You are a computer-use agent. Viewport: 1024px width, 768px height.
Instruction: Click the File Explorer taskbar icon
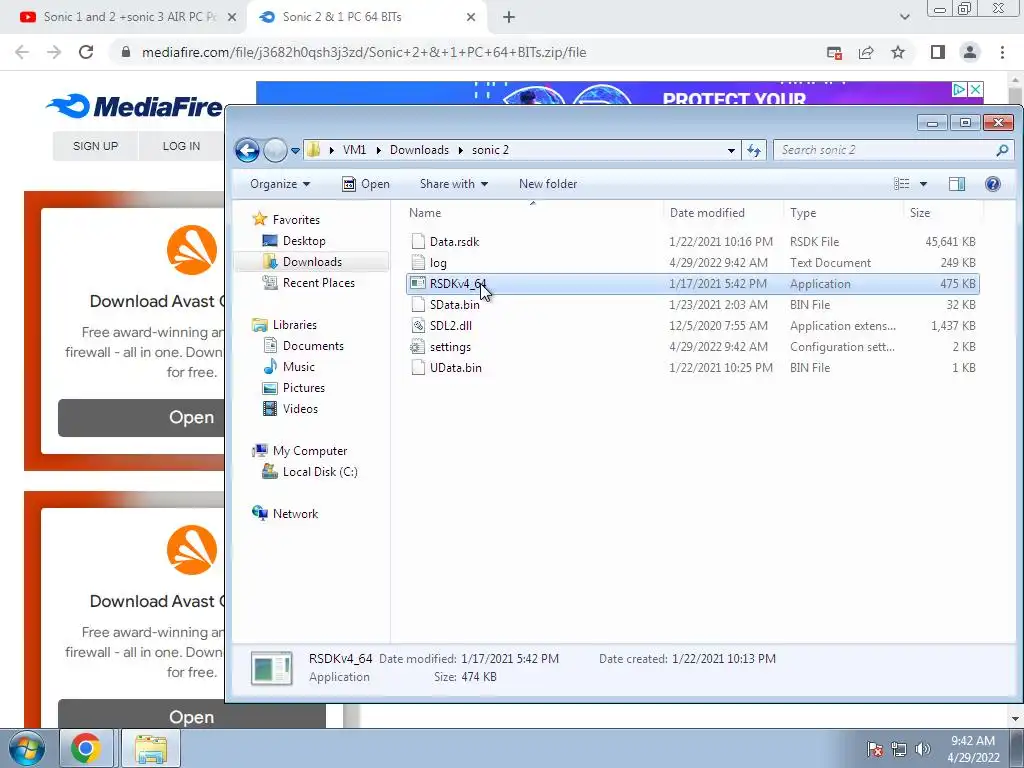click(x=151, y=748)
